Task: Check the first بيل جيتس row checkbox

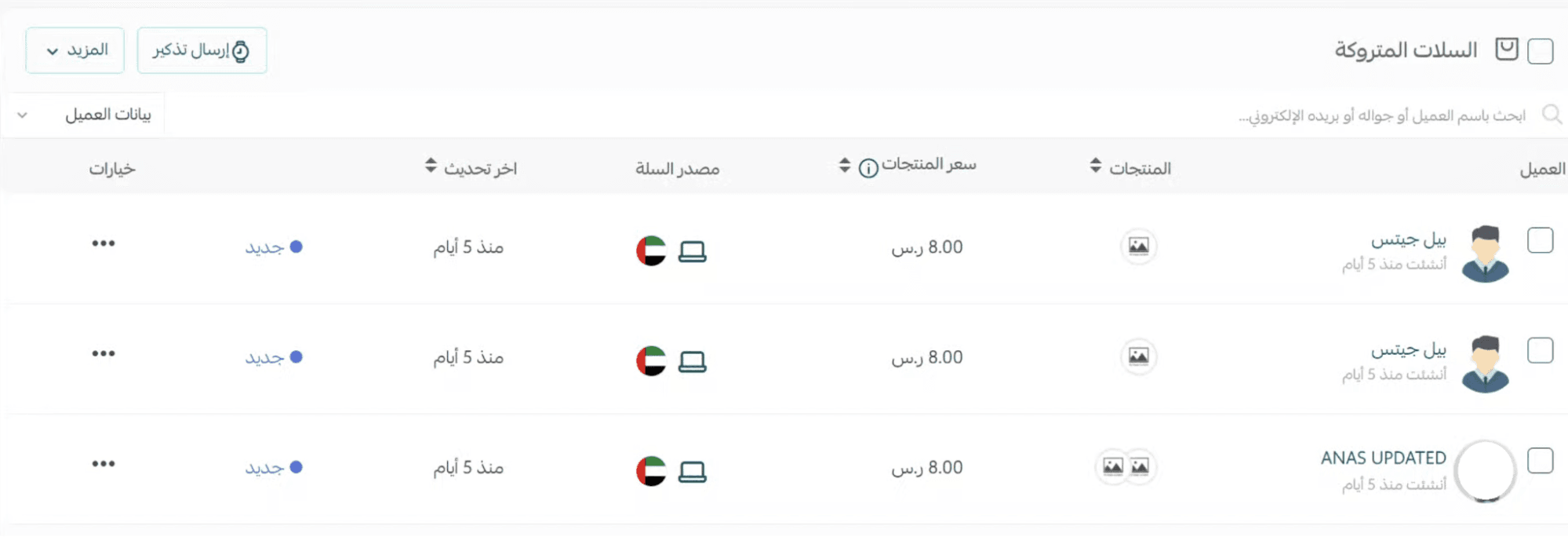Action: click(x=1540, y=240)
